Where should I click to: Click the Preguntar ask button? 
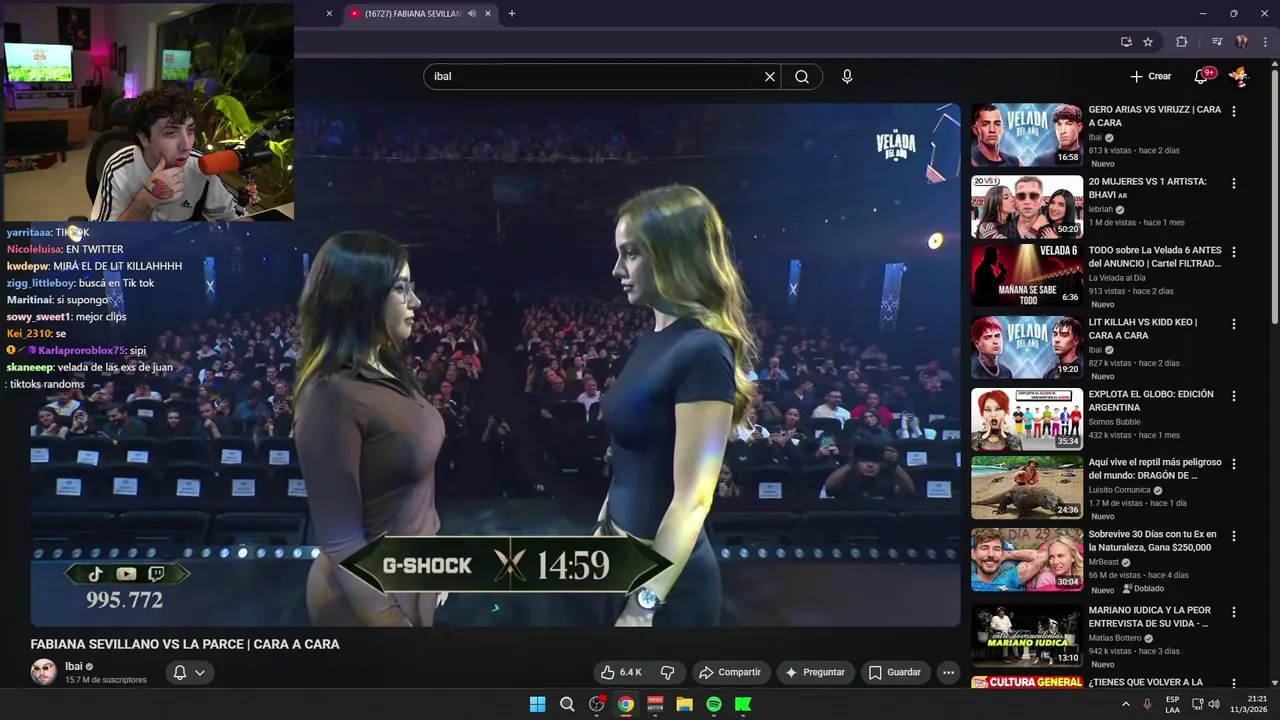(x=815, y=672)
